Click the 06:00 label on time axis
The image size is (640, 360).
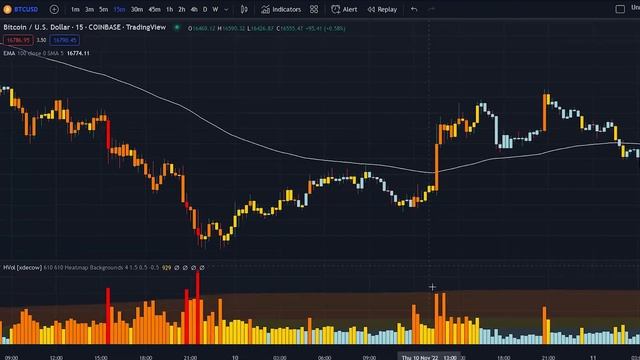pos(324,358)
